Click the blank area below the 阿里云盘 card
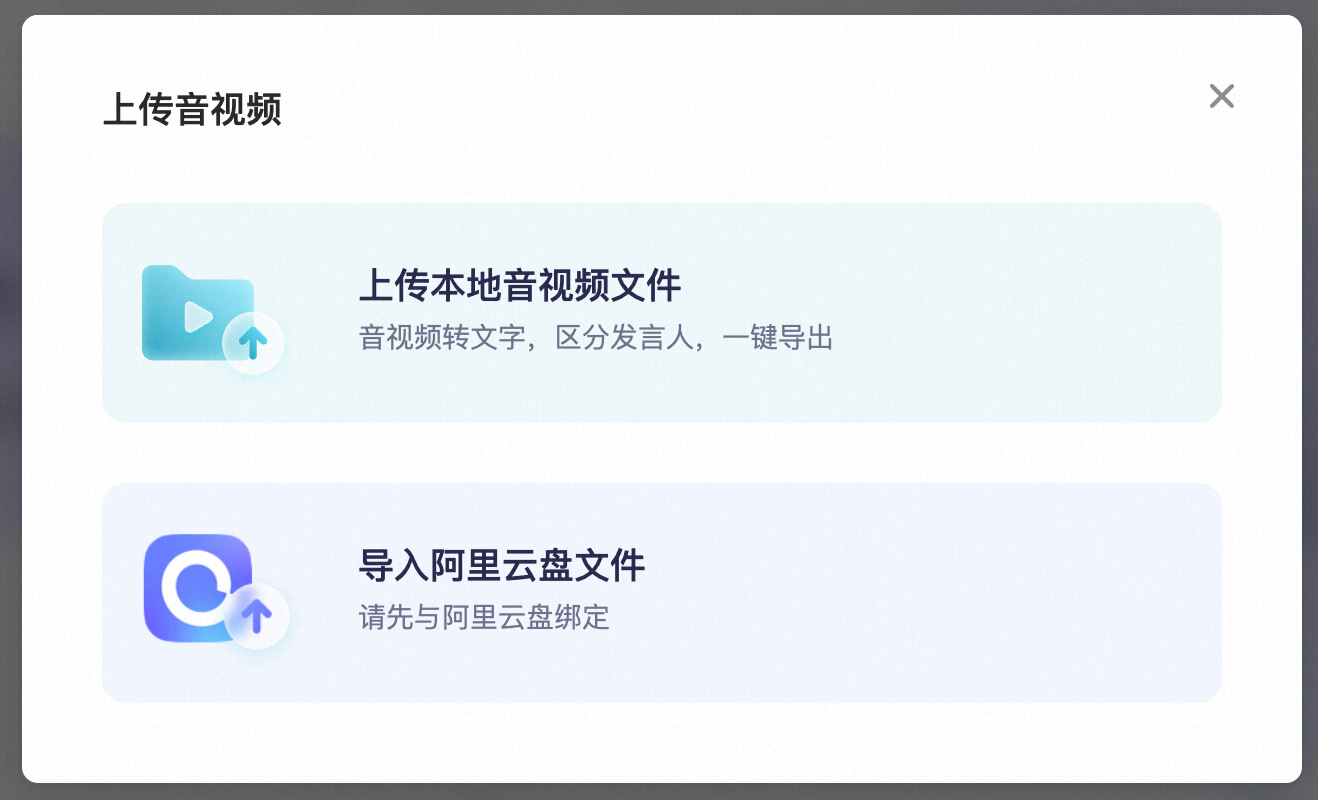The image size is (1318, 800). [662, 742]
